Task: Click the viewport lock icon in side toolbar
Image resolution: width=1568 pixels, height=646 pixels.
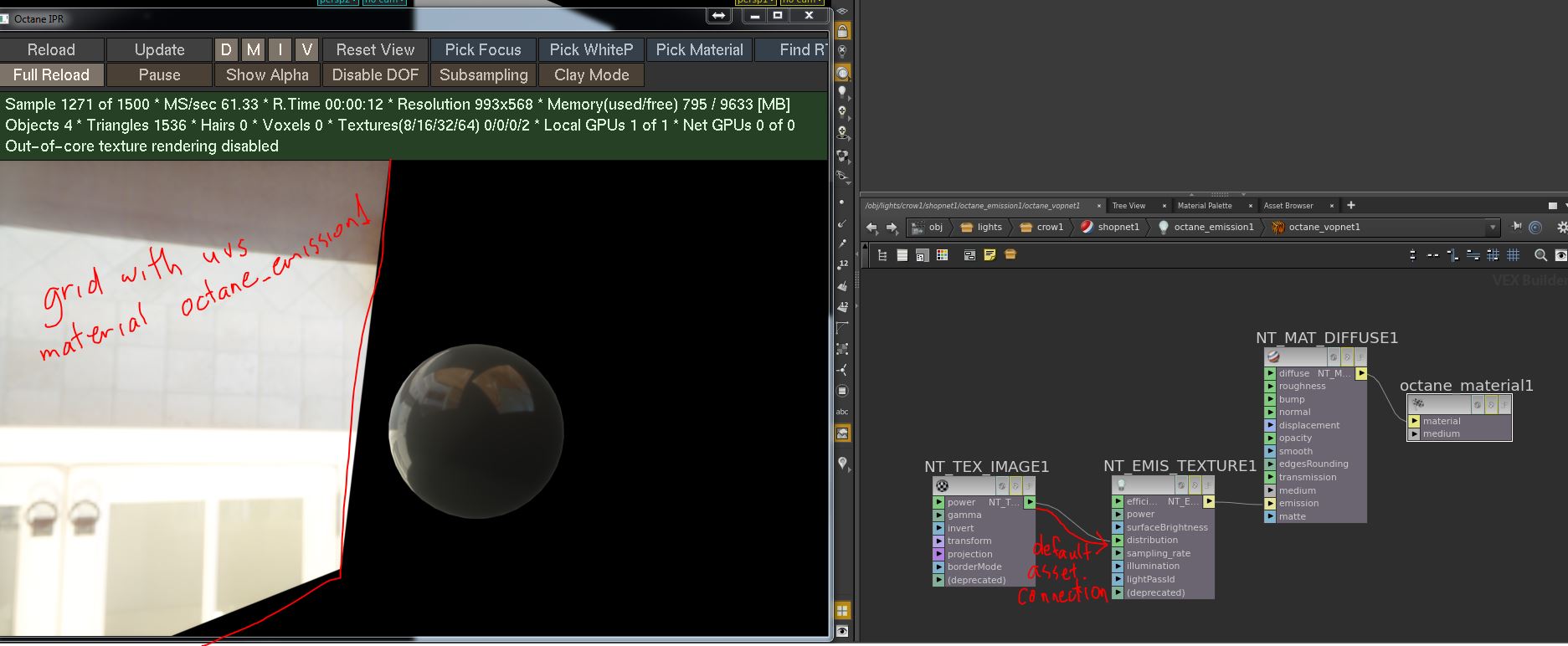Action: (x=843, y=31)
